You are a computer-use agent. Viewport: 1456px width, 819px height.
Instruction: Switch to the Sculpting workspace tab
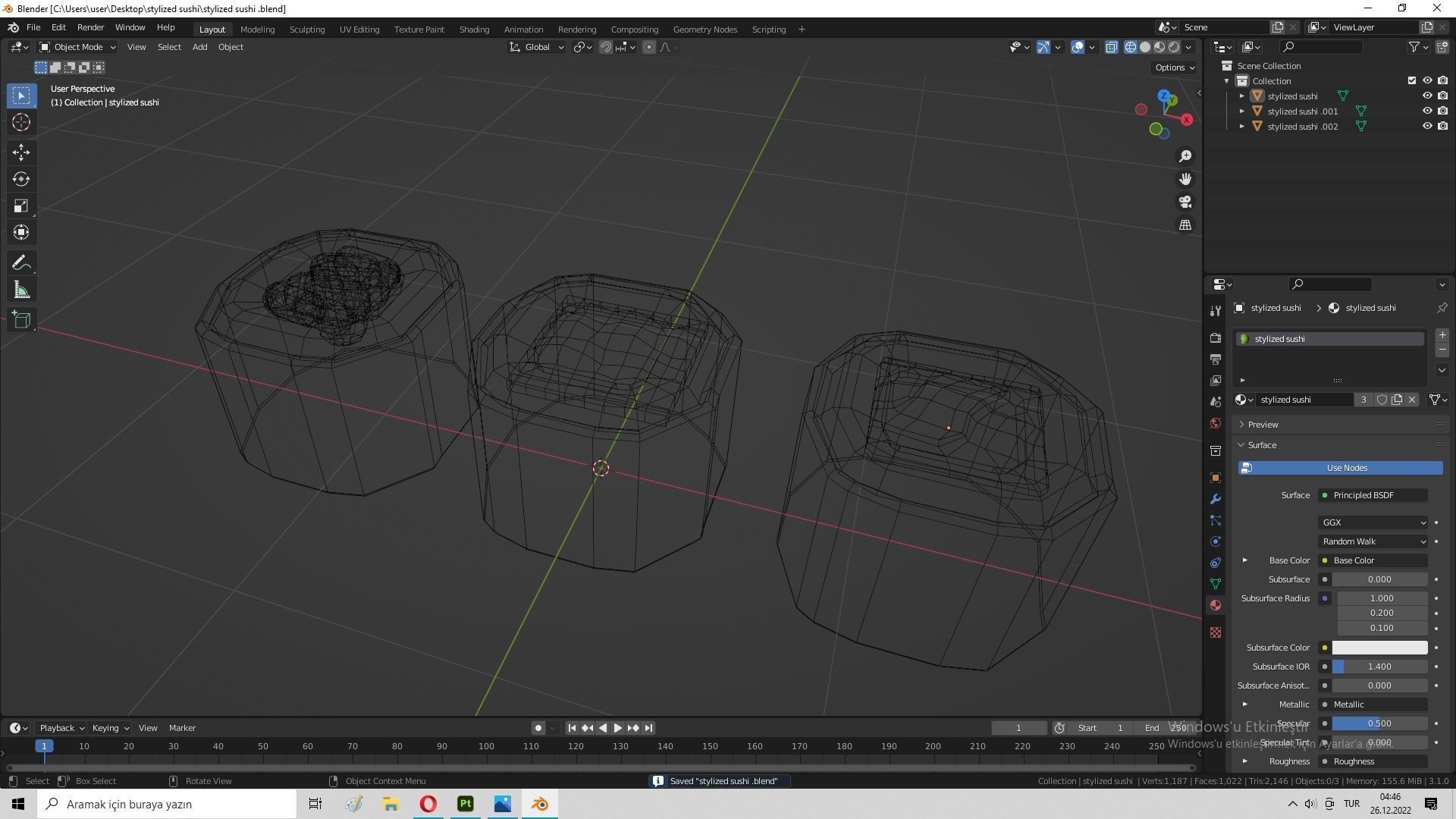point(307,30)
